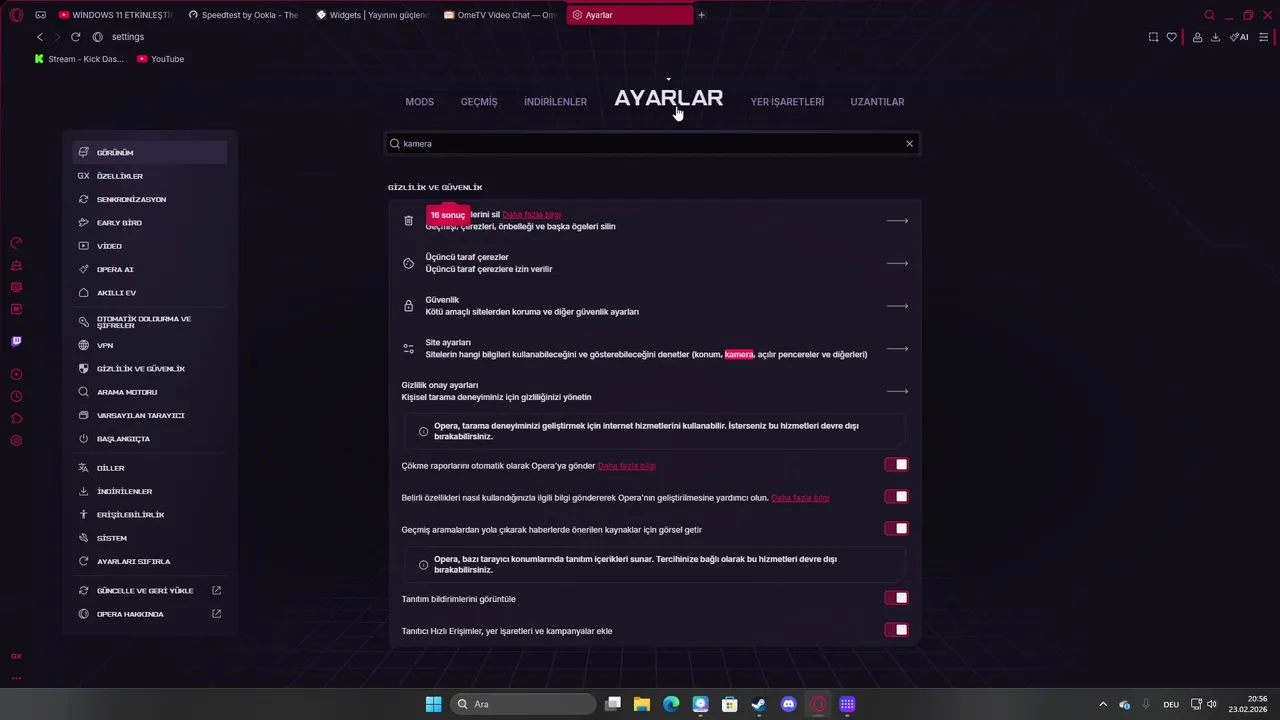Open GX ÖZELLİKLER settings section
Image resolution: width=1280 pixels, height=720 pixels.
(x=150, y=176)
